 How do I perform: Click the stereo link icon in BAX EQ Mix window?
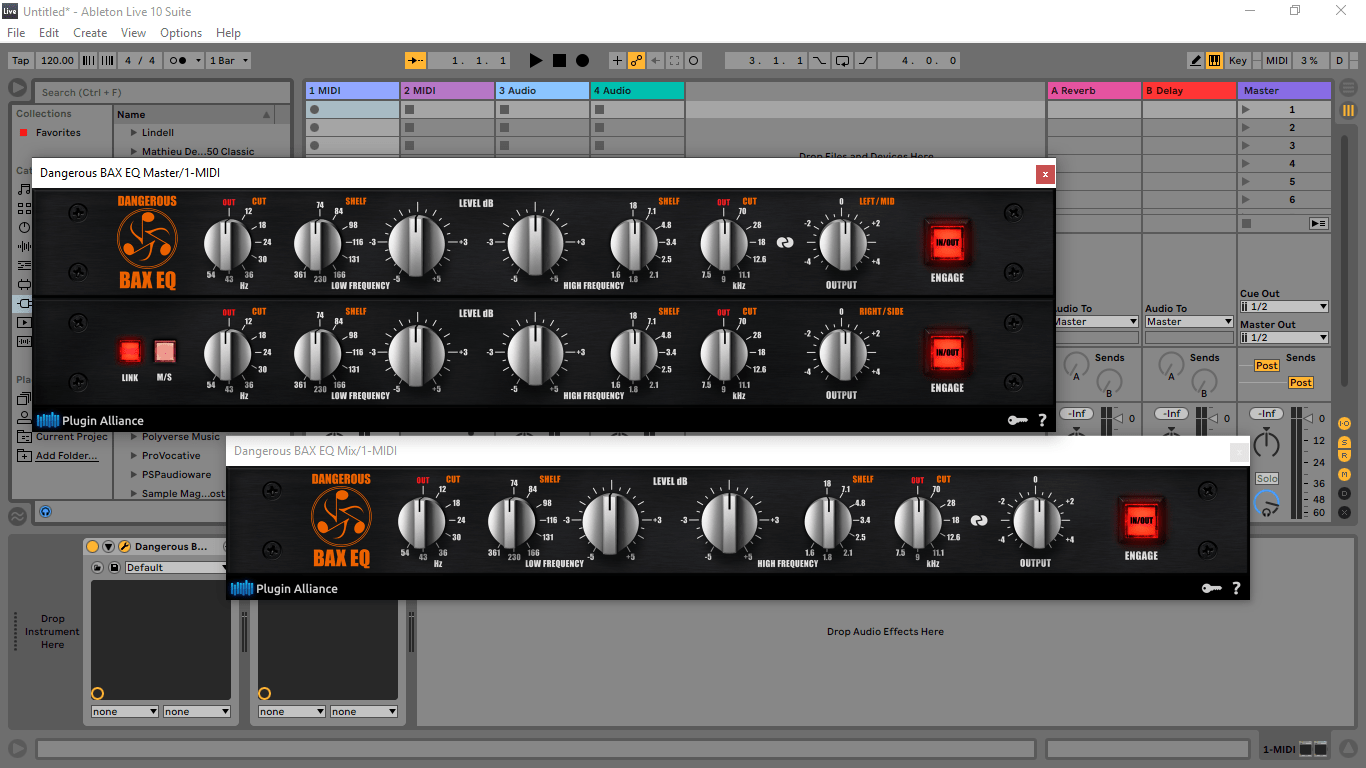(x=979, y=520)
